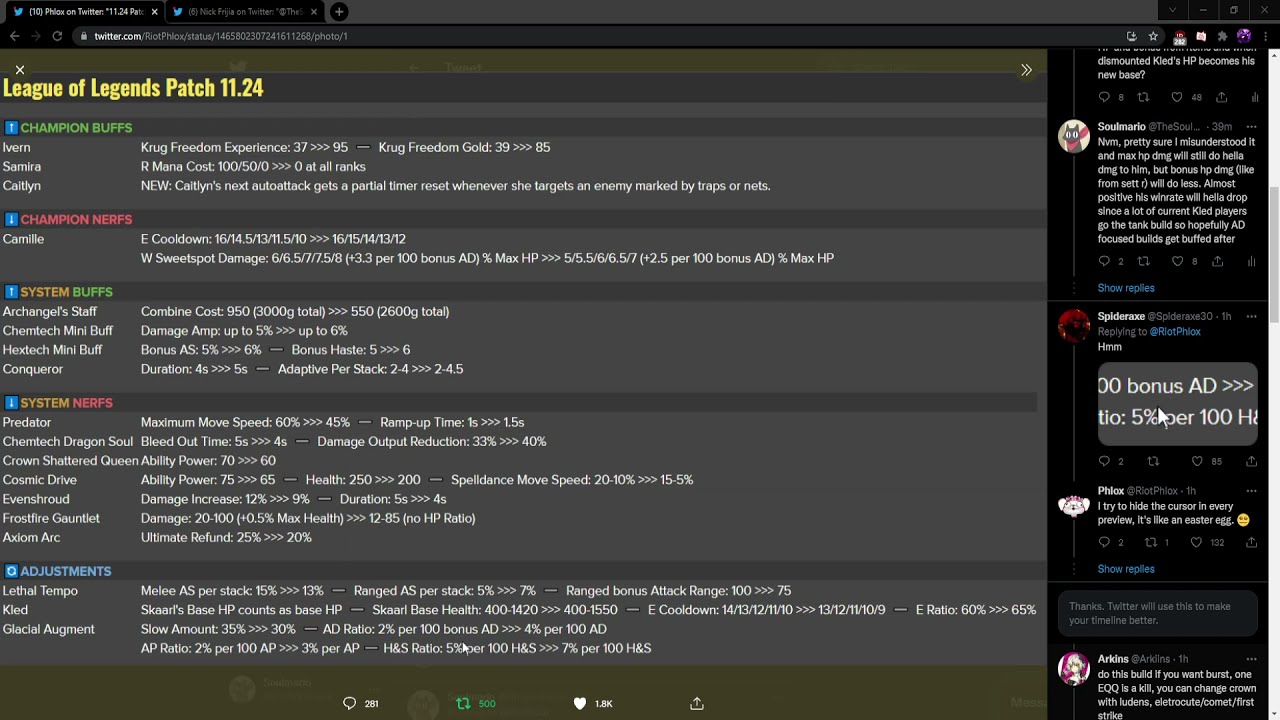Like the patch preview photo (1.8K)
This screenshot has height=720, width=1280.
tap(580, 703)
